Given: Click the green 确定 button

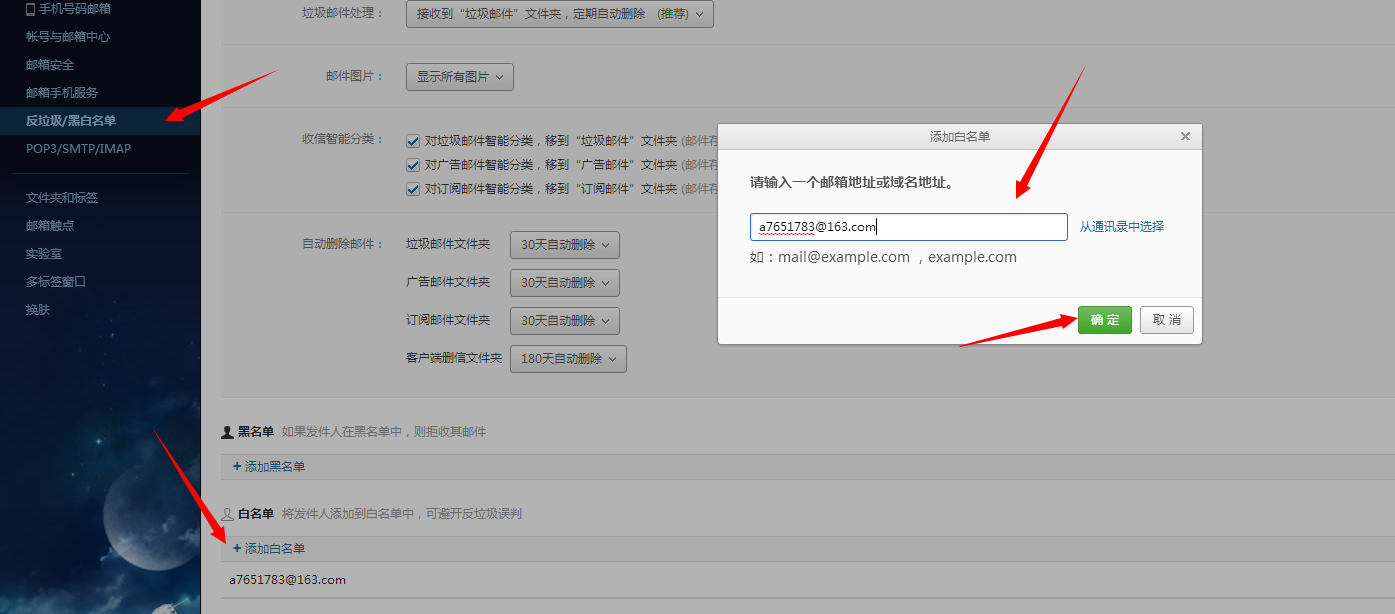Looking at the screenshot, I should [1104, 320].
